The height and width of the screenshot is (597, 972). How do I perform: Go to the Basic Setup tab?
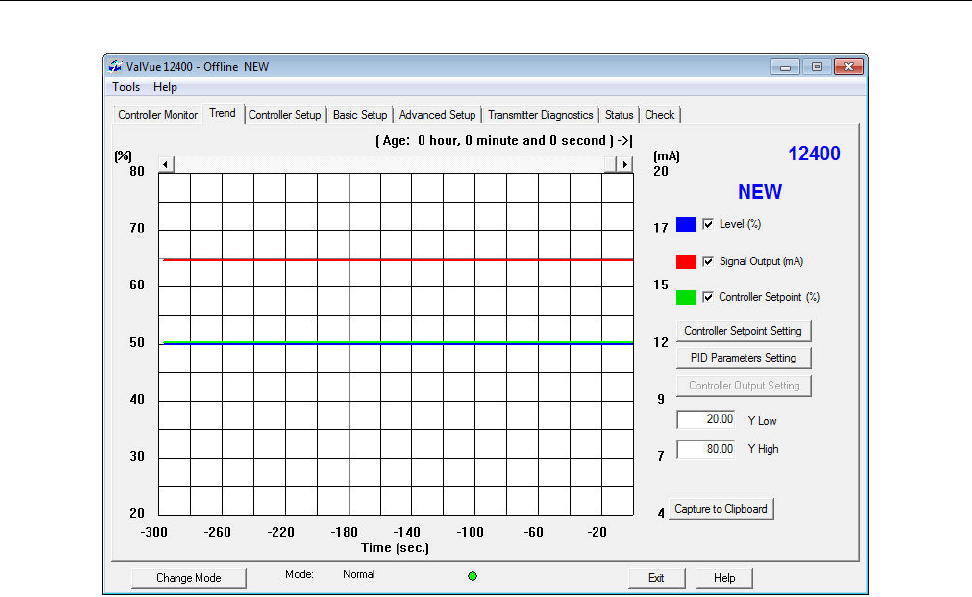click(360, 115)
